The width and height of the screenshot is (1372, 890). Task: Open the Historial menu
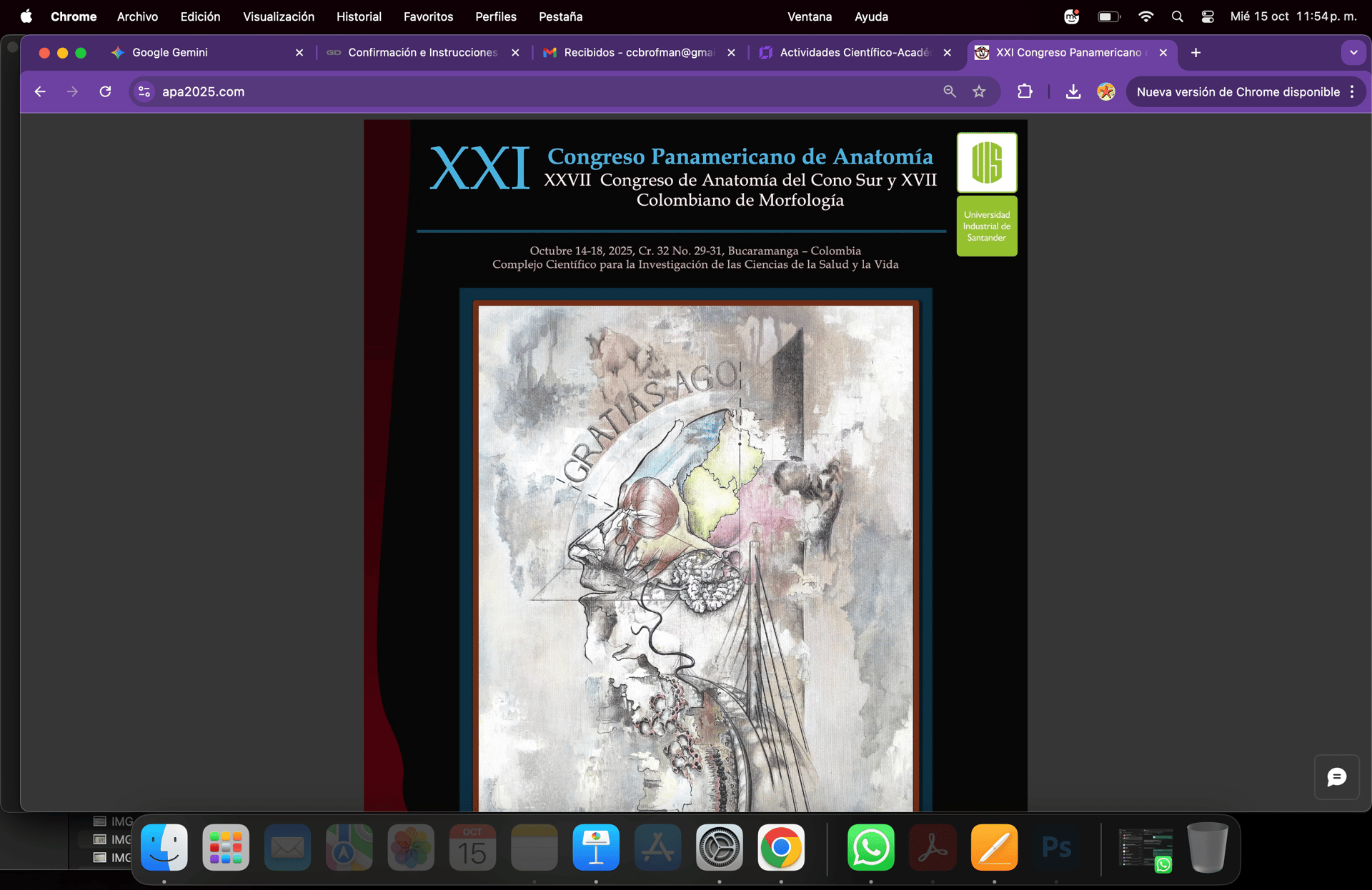pyautogui.click(x=359, y=16)
